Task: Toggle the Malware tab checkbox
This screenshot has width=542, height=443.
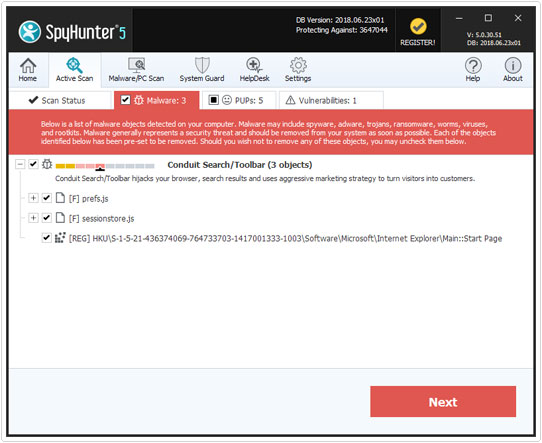Action: click(125, 100)
